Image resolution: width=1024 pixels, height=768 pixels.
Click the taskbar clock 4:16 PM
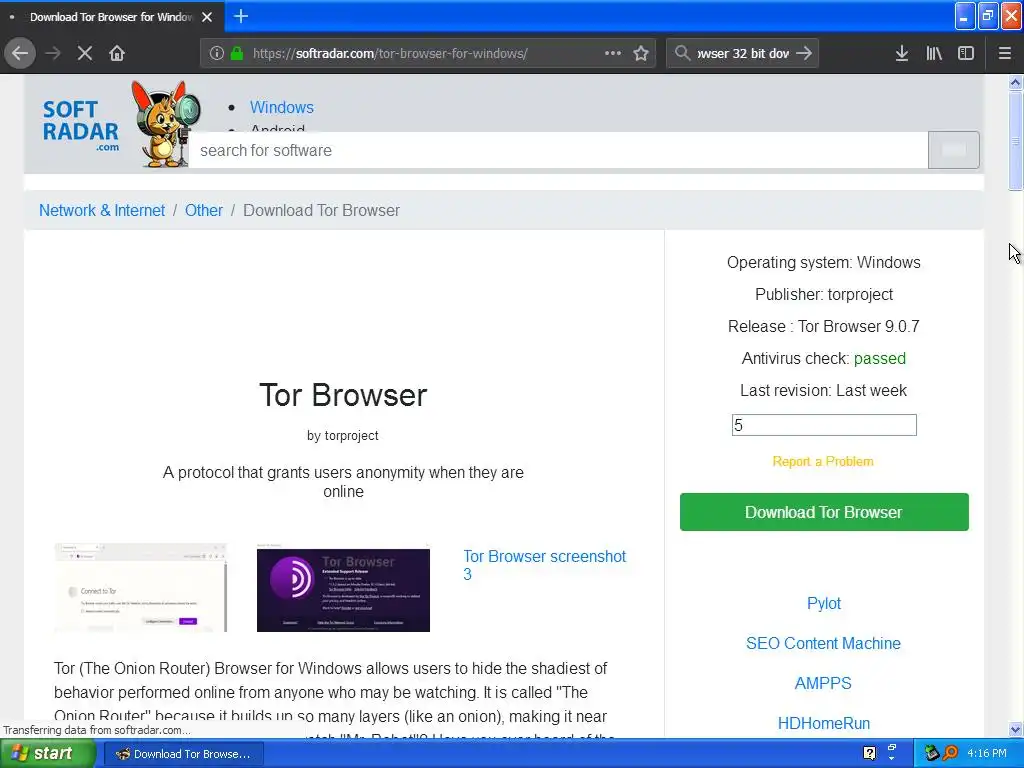[987, 753]
